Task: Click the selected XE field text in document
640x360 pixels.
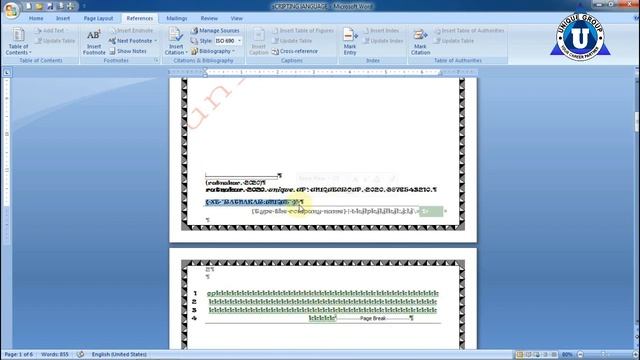Action: (x=253, y=202)
